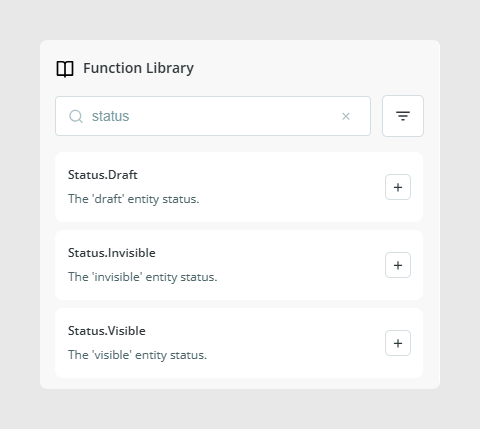Click the typed word 'status' in search
Image resolution: width=480 pixels, height=429 pixels.
(110, 116)
